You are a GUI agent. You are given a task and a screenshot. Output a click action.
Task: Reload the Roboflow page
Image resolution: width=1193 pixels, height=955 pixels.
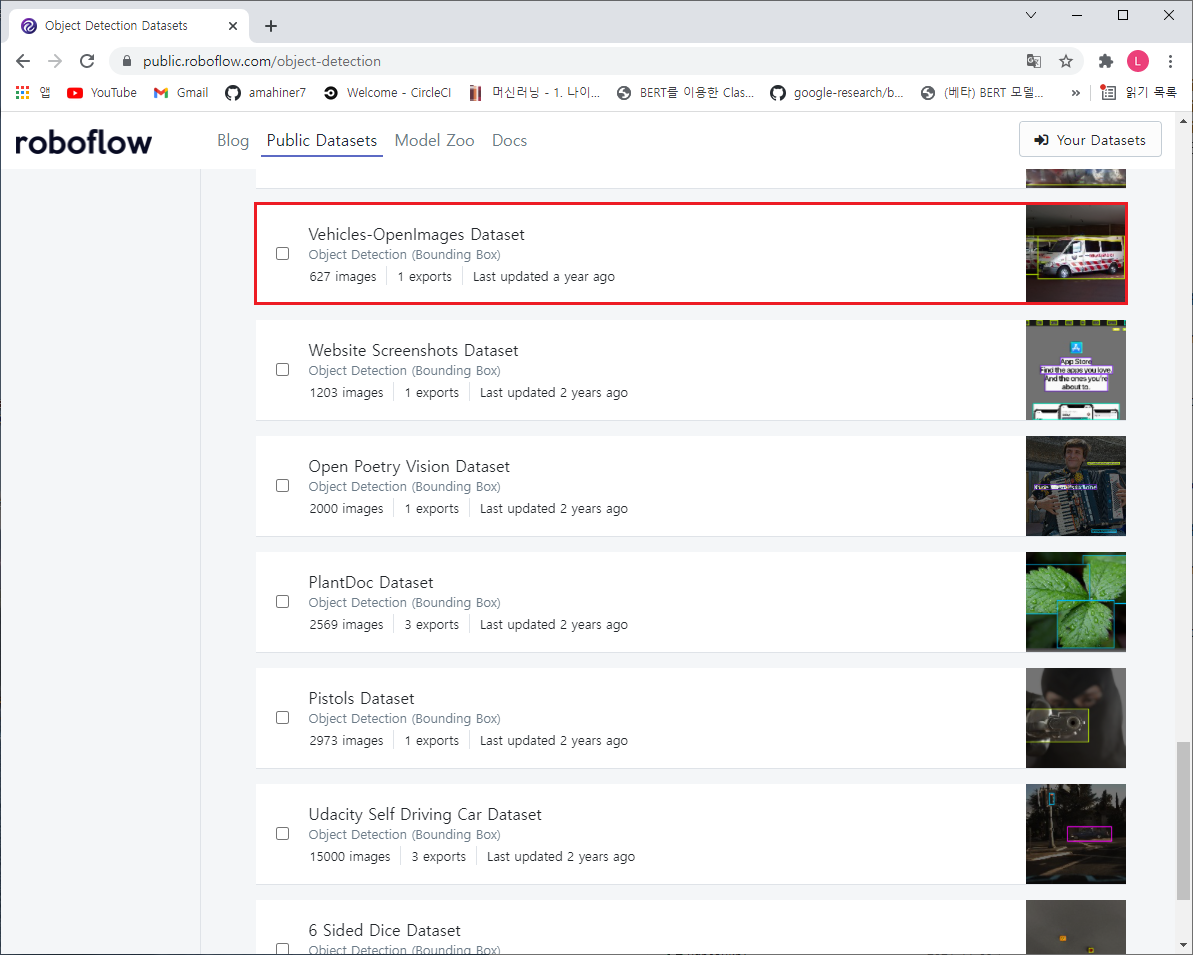click(x=87, y=61)
